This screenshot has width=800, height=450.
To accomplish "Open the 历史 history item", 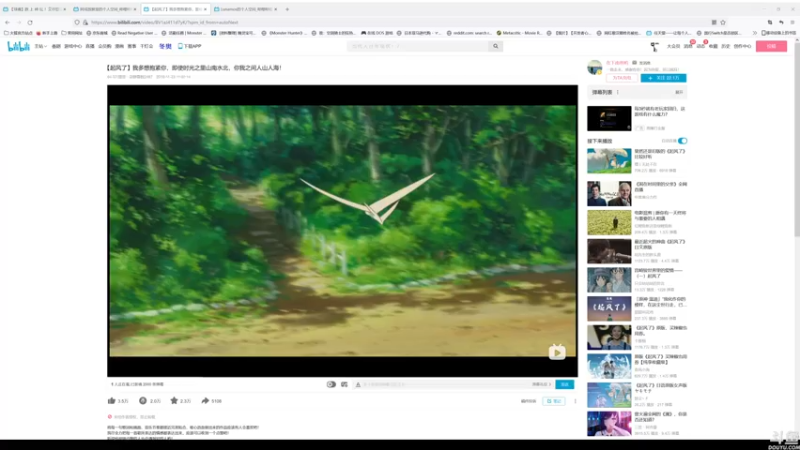I will tap(726, 46).
